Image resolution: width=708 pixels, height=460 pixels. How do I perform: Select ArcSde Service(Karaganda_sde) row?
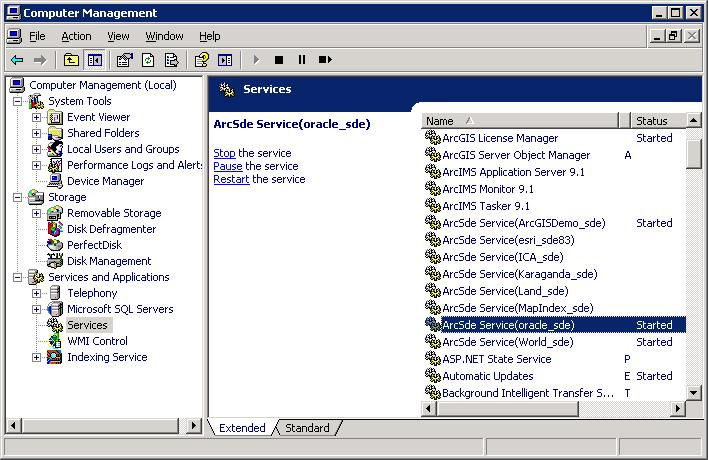554,274
